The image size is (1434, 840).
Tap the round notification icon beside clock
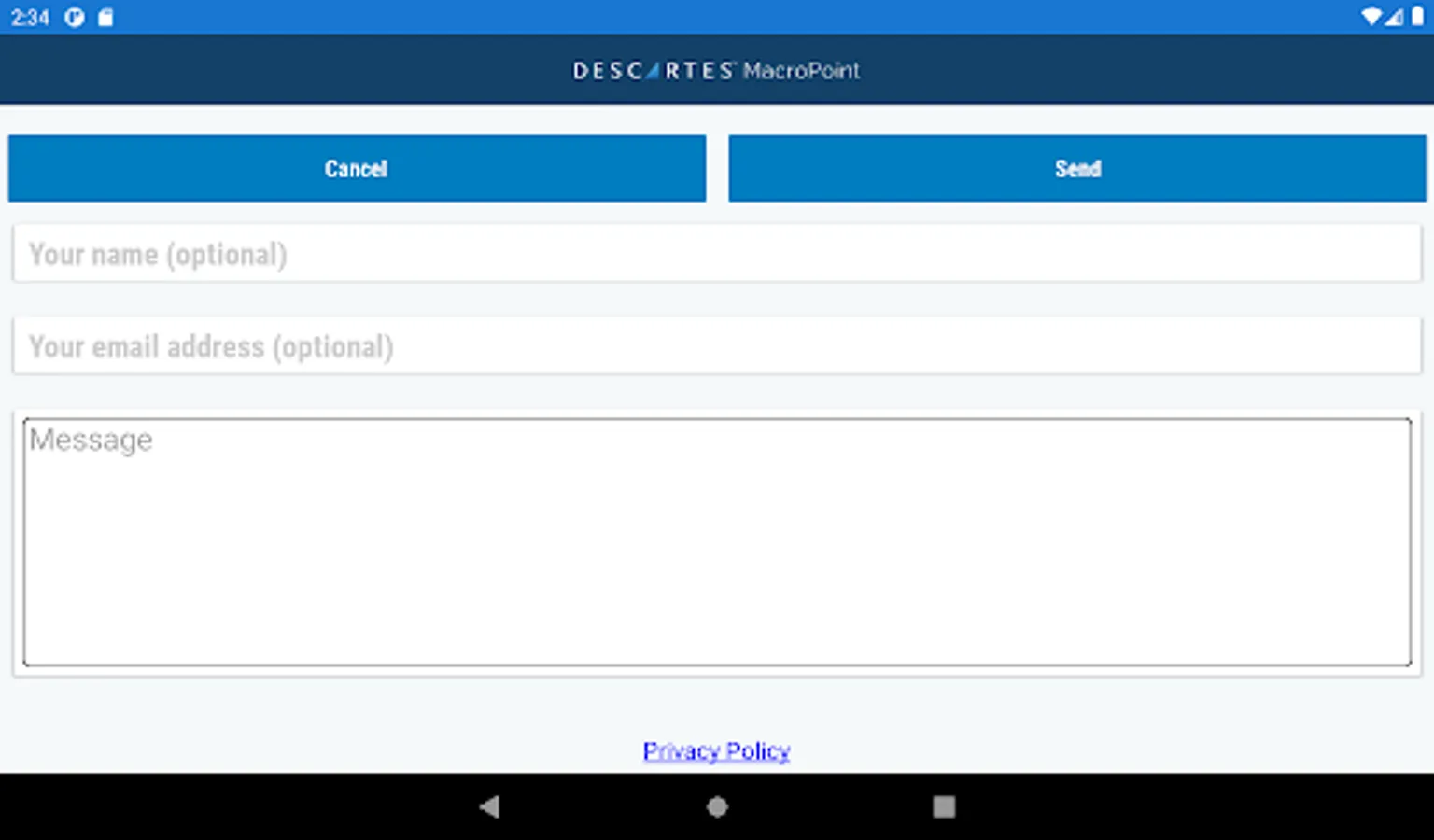pos(75,17)
